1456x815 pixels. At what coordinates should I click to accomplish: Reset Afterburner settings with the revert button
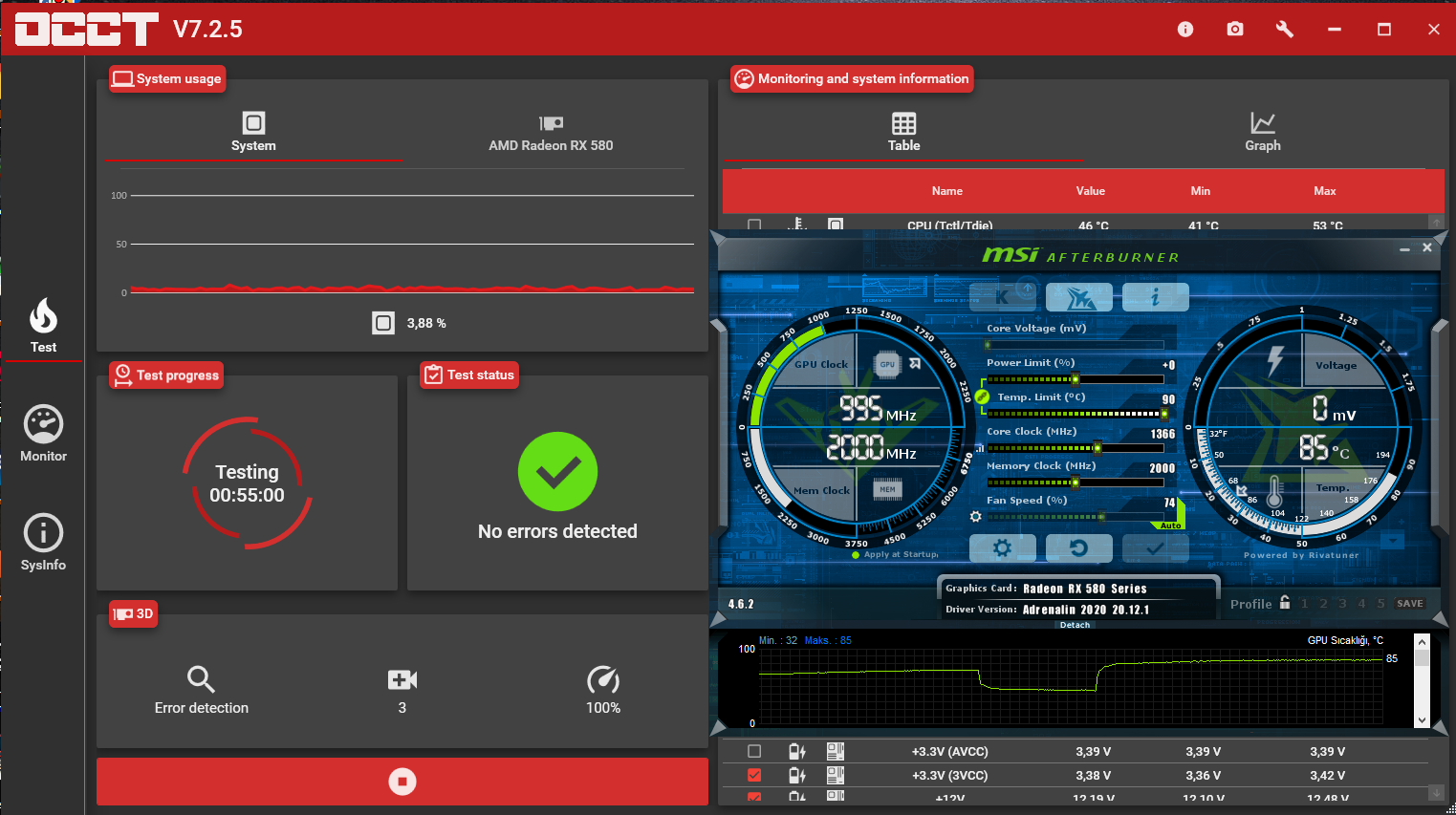coord(1079,548)
